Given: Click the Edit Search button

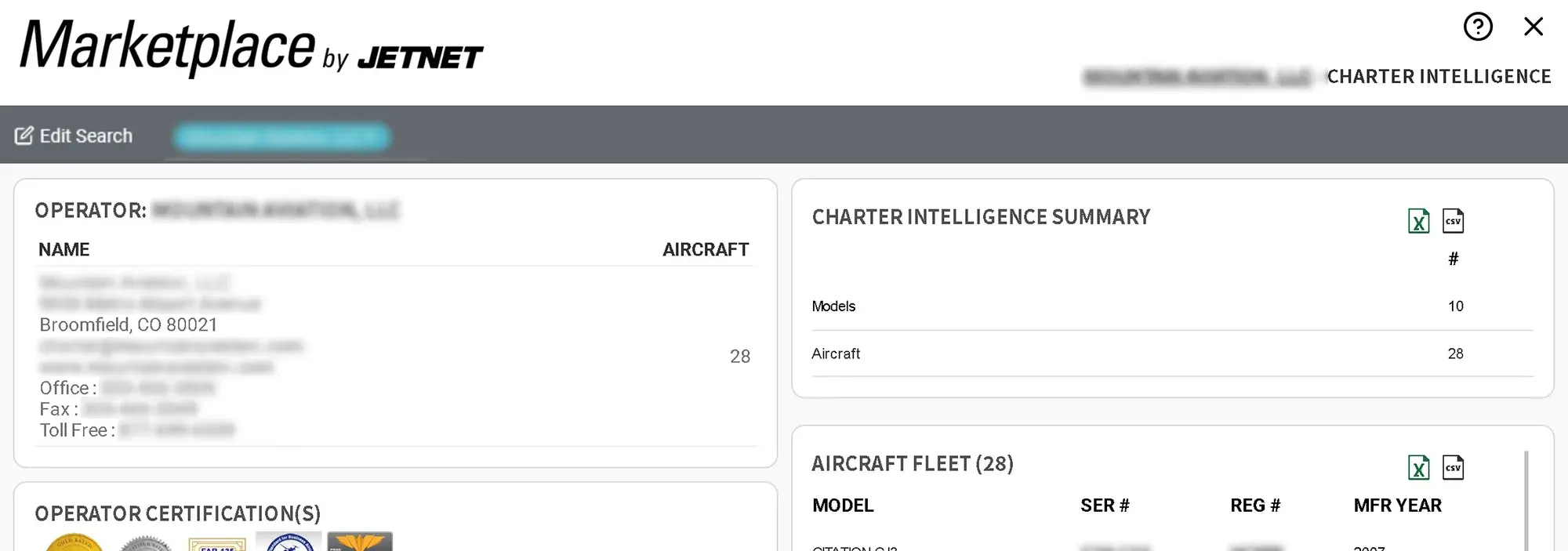Looking at the screenshot, I should (86, 135).
